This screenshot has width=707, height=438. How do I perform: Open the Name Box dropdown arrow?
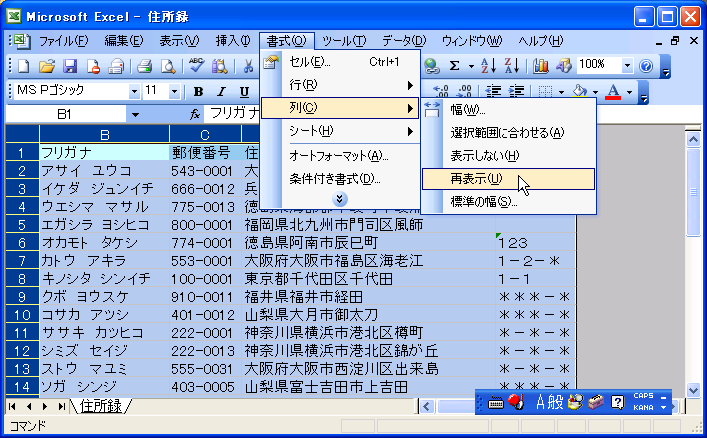click(135, 115)
